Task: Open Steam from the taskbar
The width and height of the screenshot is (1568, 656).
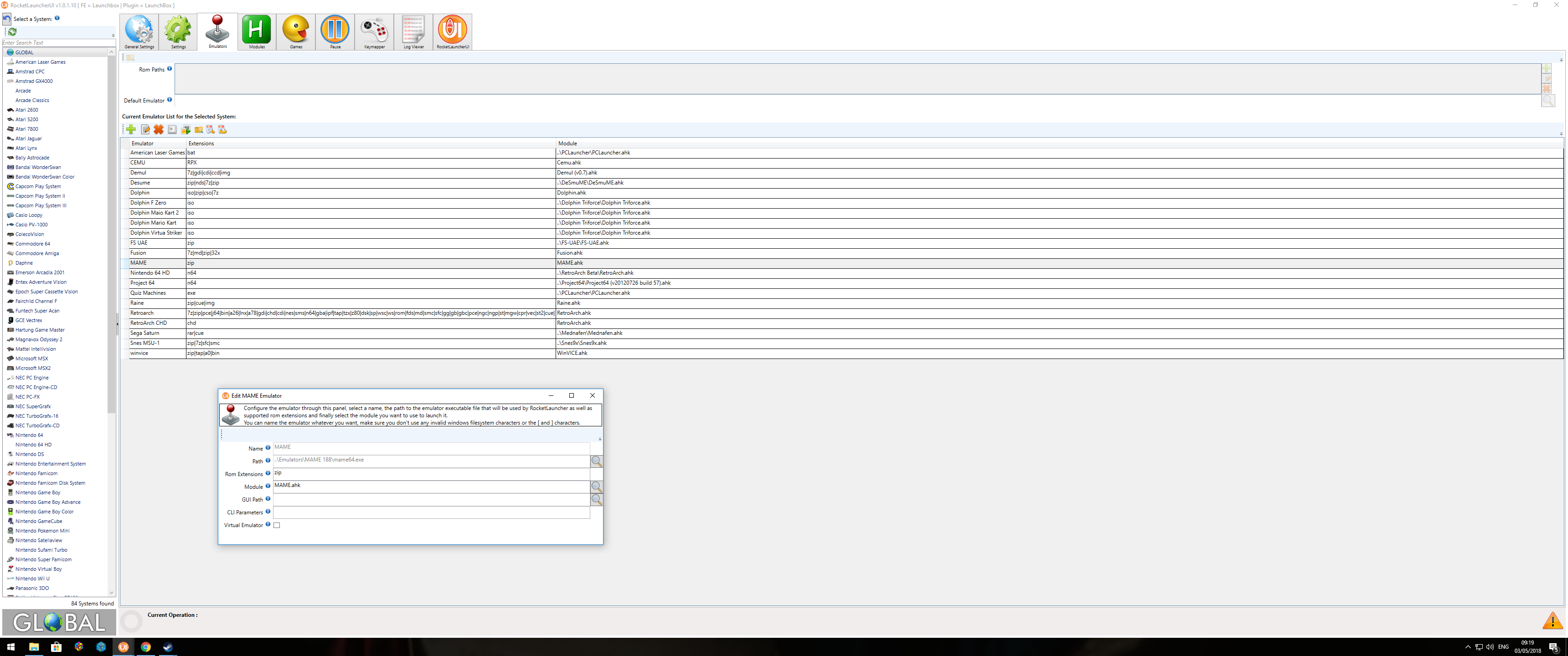Action: (168, 647)
